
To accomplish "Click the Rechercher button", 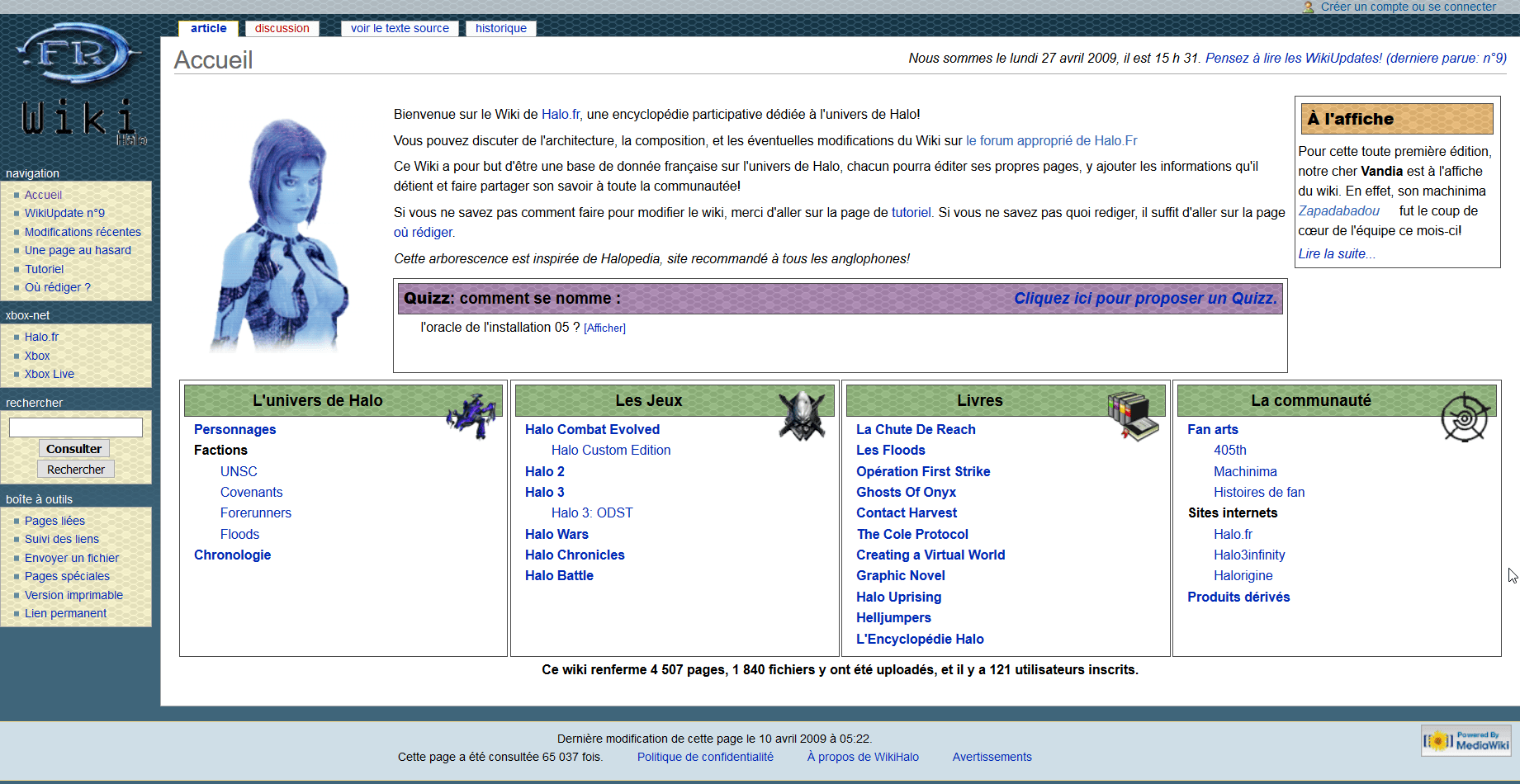I will pyautogui.click(x=76, y=470).
